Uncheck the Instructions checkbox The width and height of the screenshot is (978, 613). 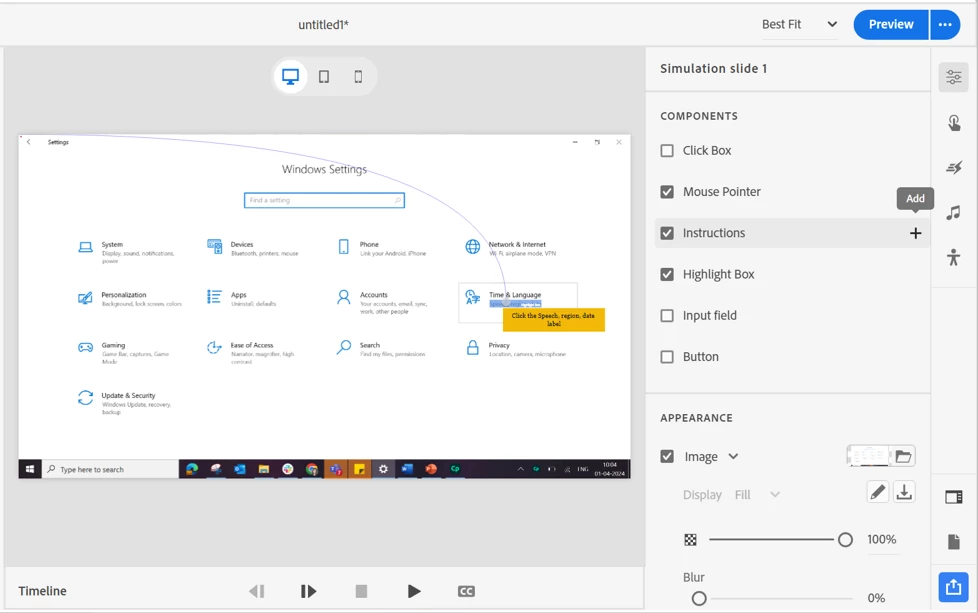[x=667, y=233]
